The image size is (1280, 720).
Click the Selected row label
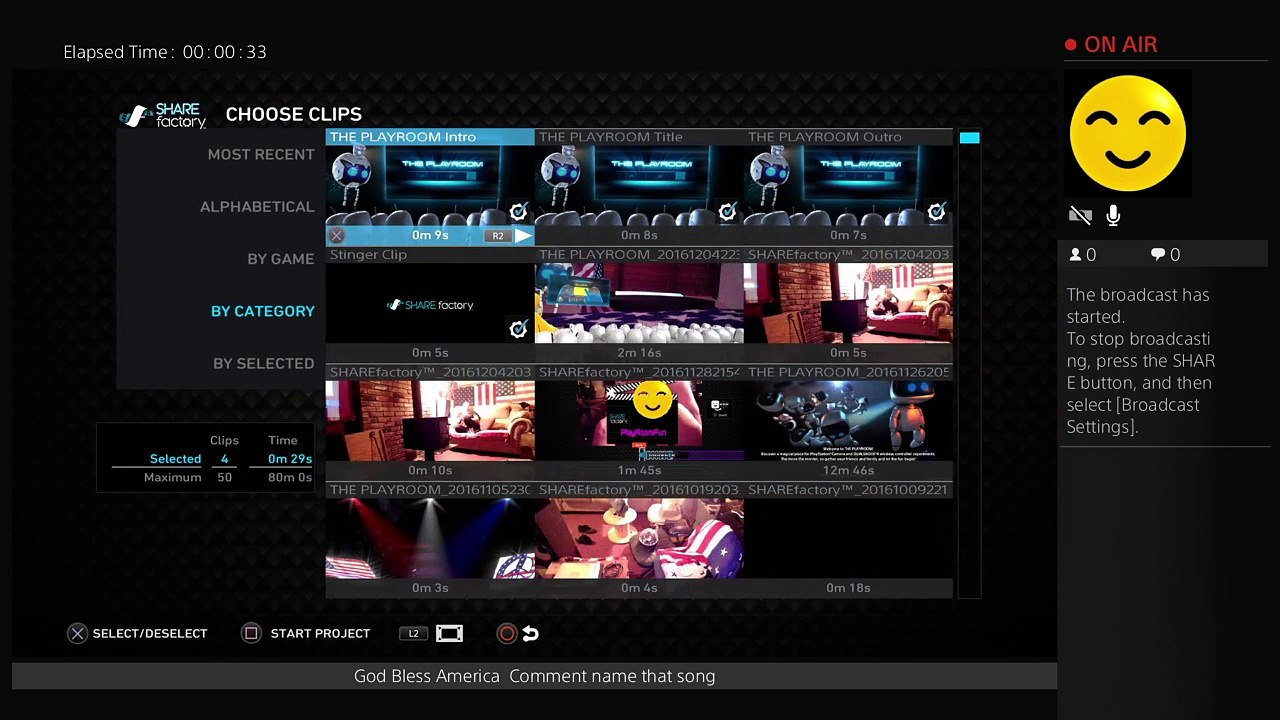click(x=175, y=459)
